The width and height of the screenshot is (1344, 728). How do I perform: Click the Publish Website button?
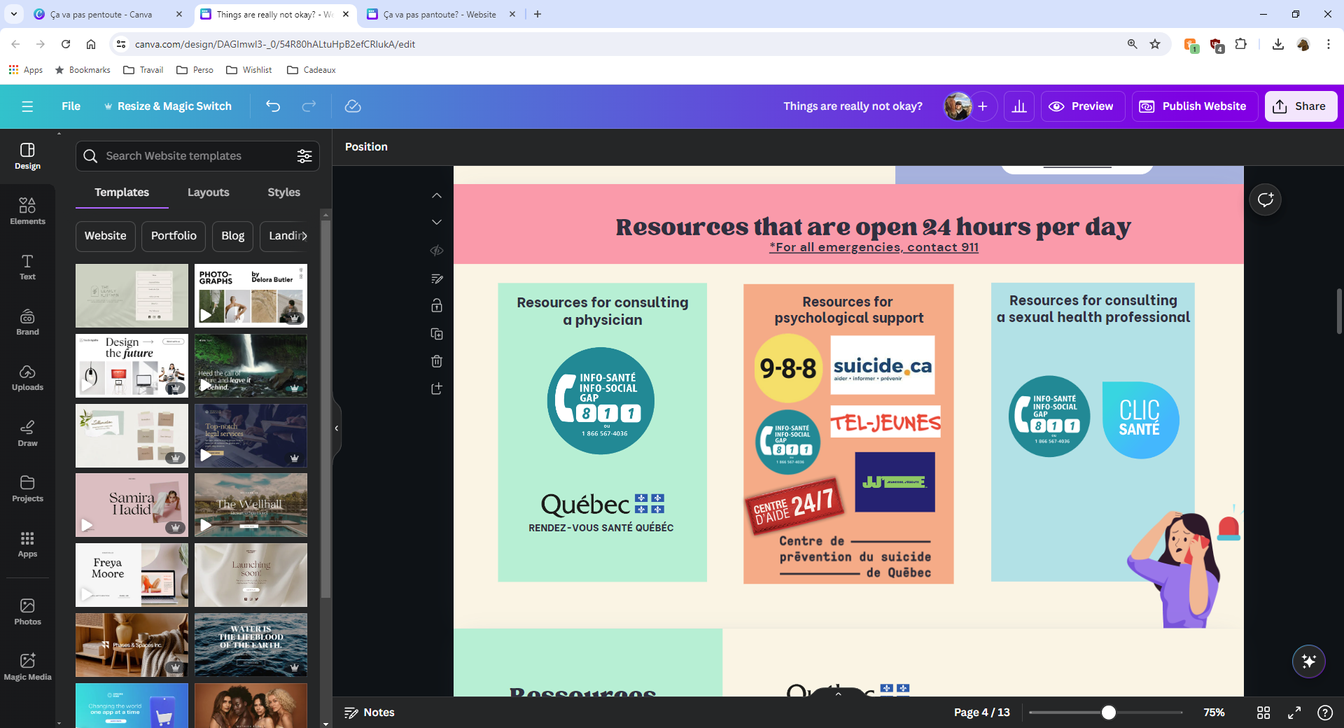point(1195,106)
